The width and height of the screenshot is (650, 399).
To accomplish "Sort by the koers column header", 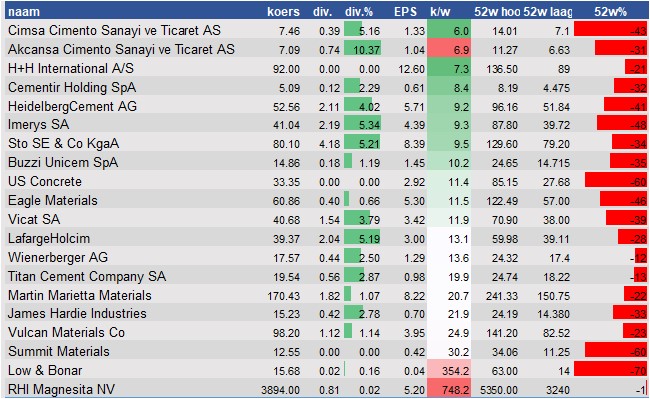I will point(283,12).
